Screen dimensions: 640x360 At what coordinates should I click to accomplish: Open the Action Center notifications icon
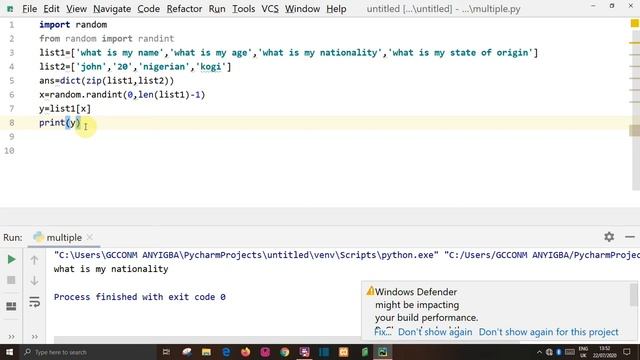[627, 352]
